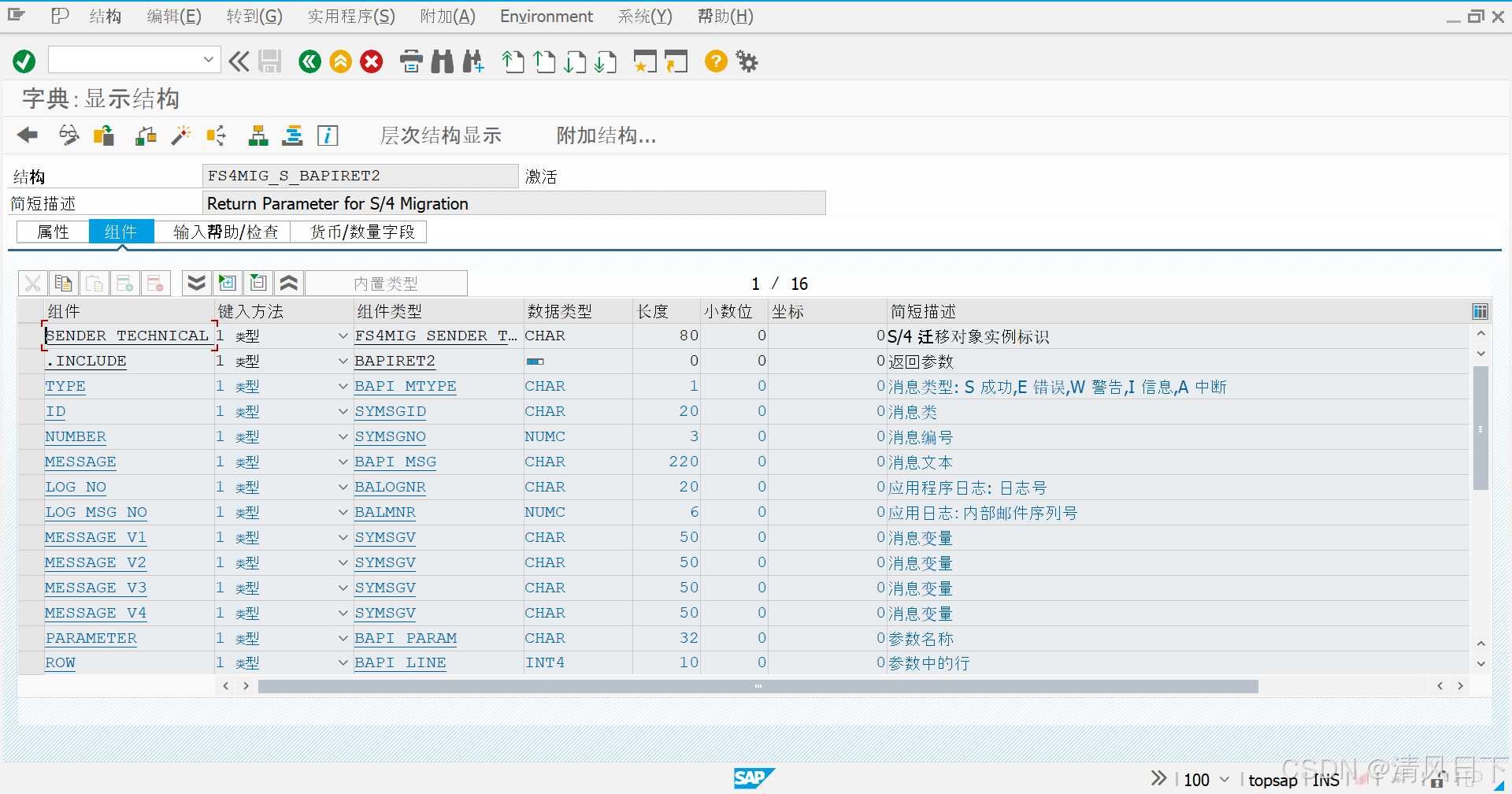
Task: Open the BAPI_PARAM component type link
Action: (406, 638)
